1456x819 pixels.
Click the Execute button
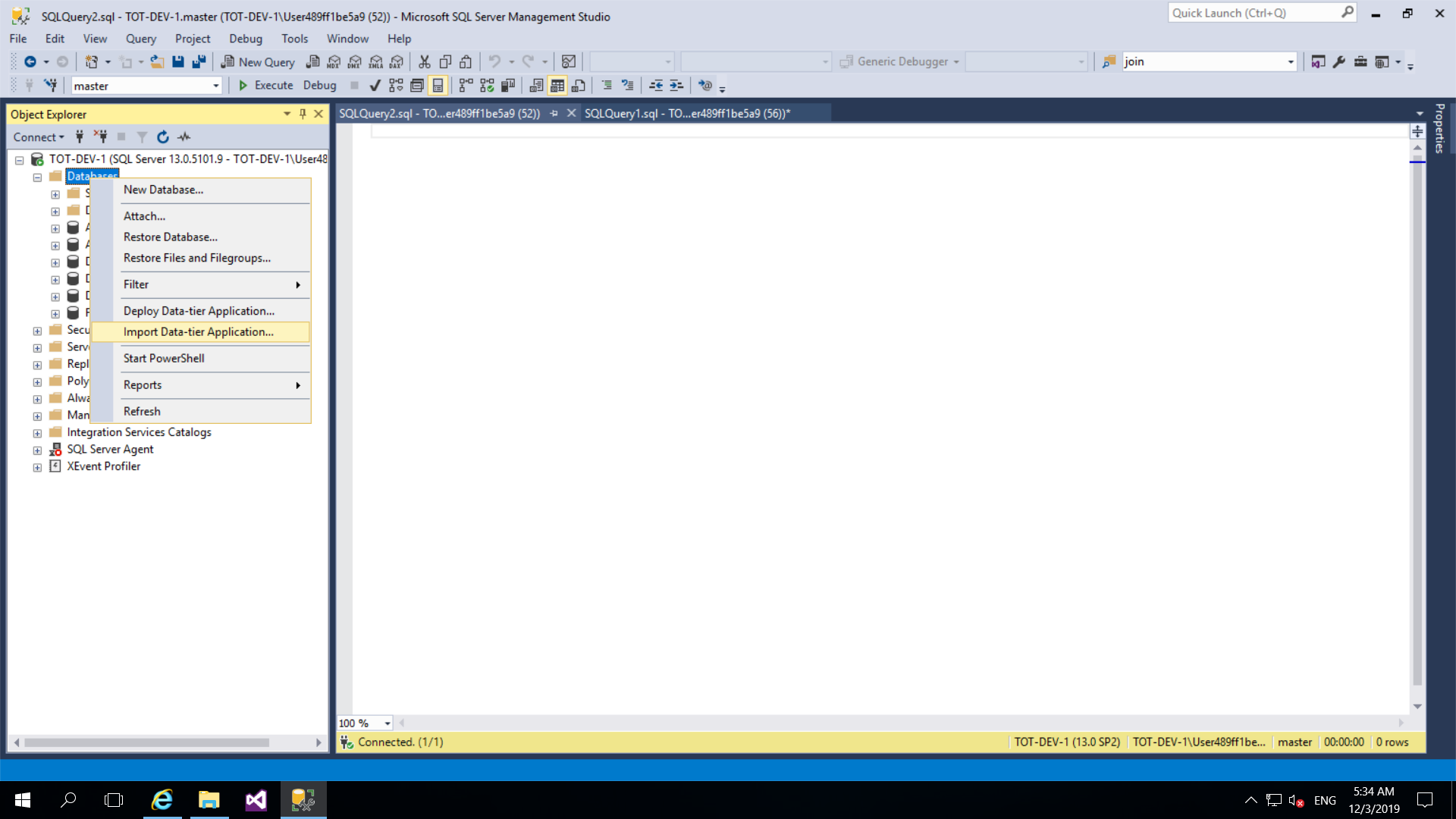[265, 86]
